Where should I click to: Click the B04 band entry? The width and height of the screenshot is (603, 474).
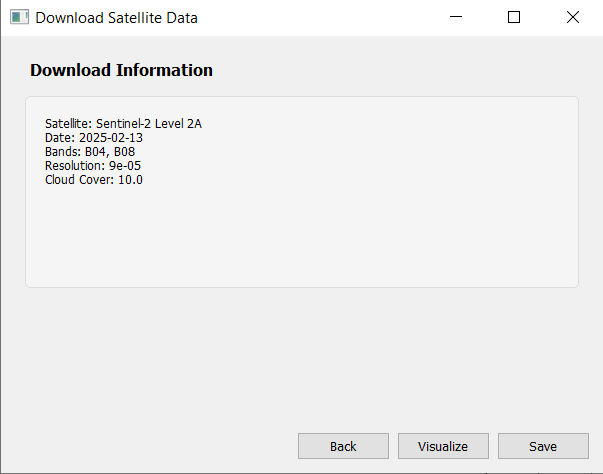(97, 151)
